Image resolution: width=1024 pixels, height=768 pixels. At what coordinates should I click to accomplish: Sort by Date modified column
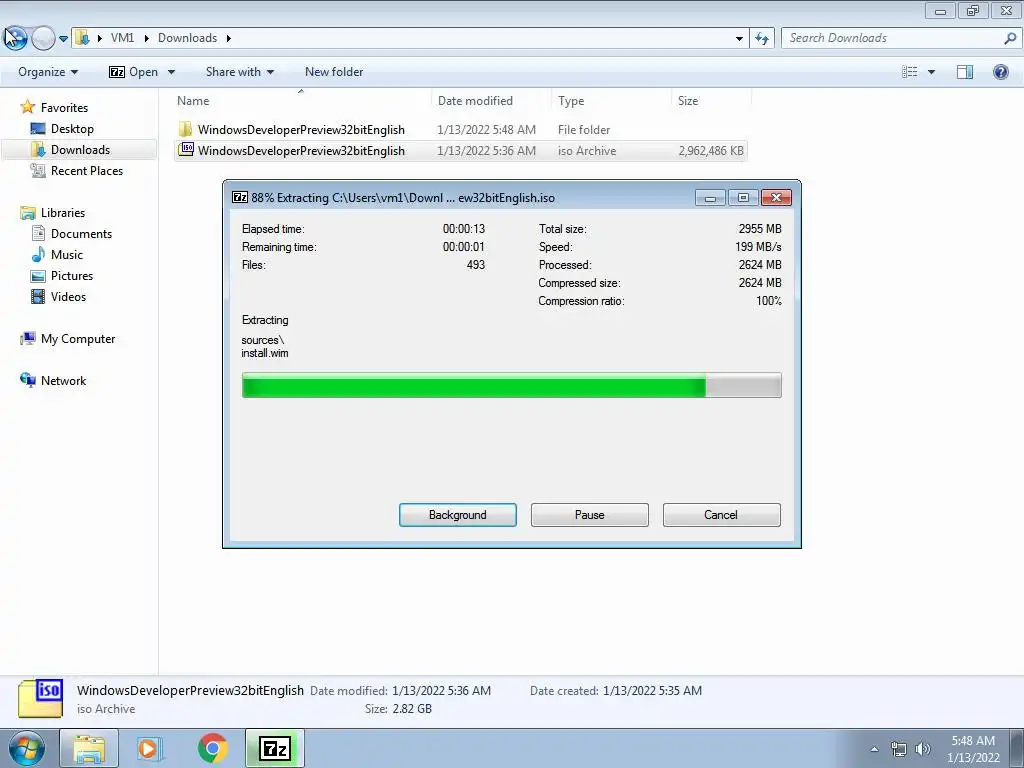tap(475, 101)
